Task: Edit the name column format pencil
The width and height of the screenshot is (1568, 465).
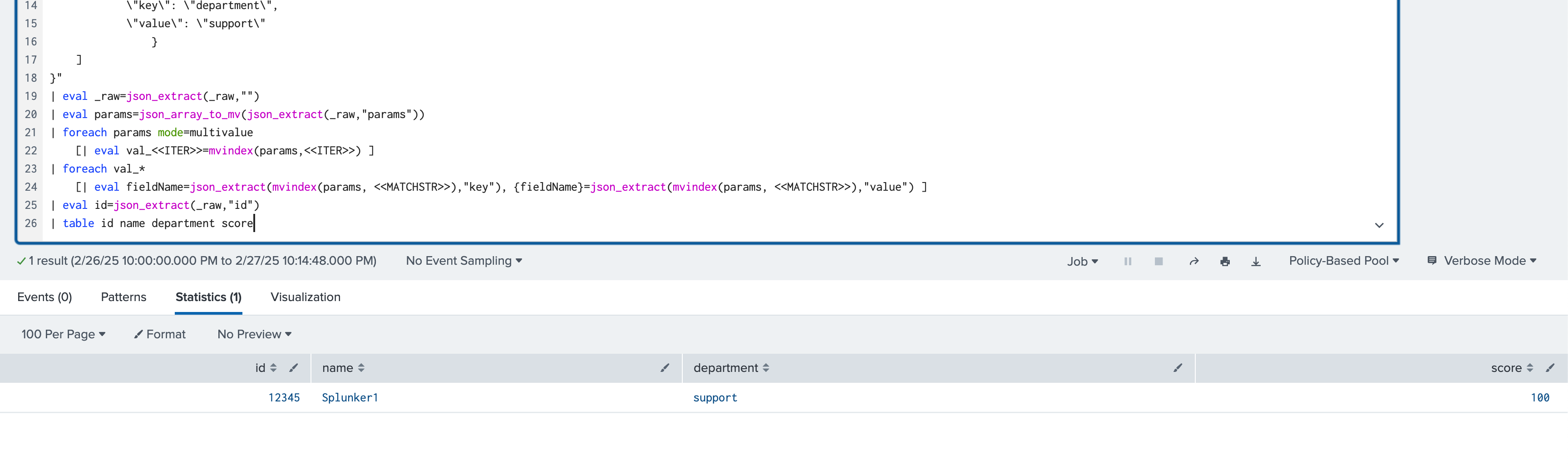Action: click(x=665, y=368)
